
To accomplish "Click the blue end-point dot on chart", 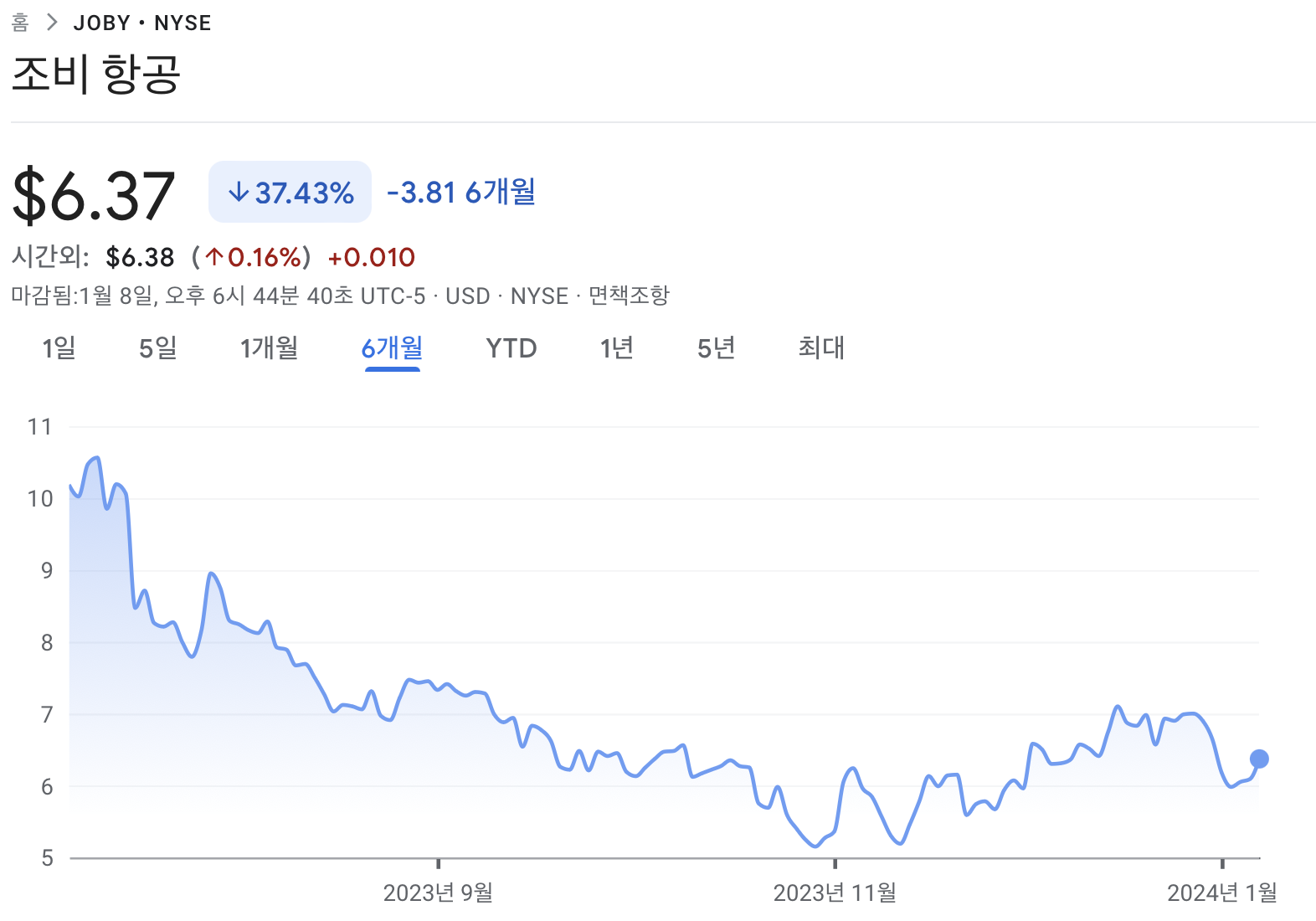I will (x=1259, y=759).
